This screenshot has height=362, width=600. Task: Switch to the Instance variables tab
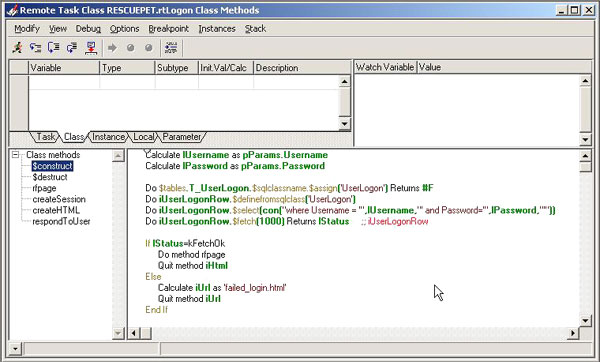[109, 137]
